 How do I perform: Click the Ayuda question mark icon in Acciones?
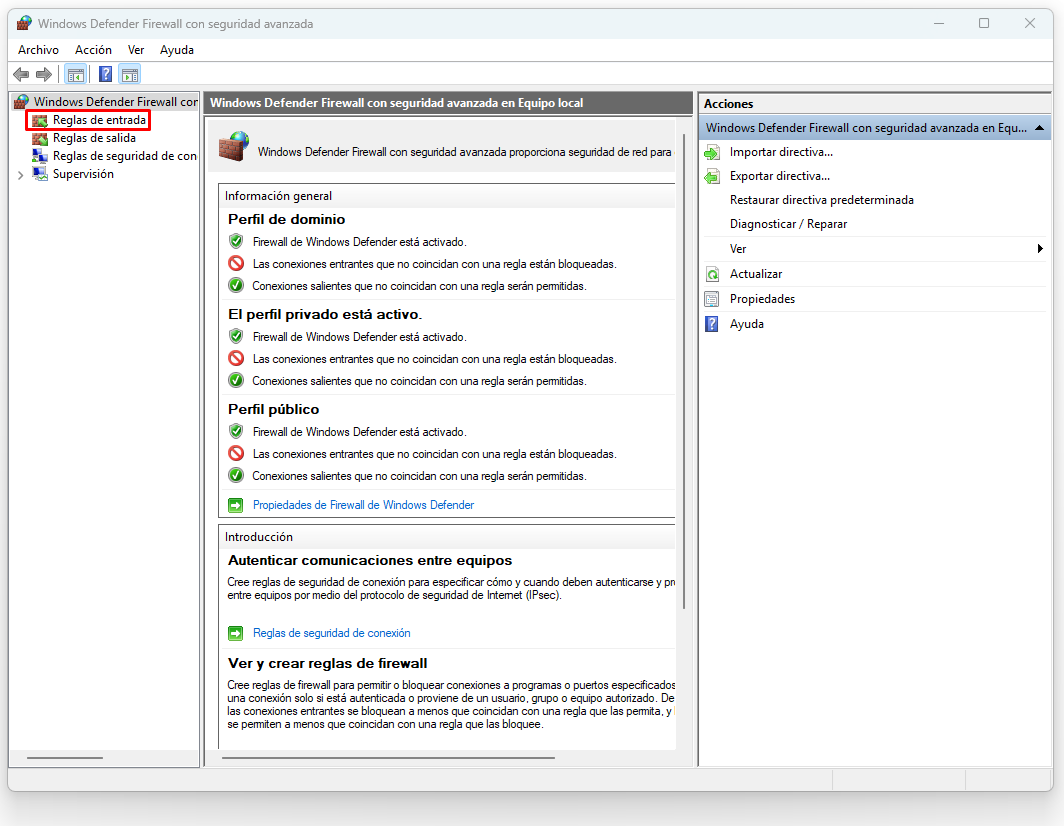tap(712, 324)
